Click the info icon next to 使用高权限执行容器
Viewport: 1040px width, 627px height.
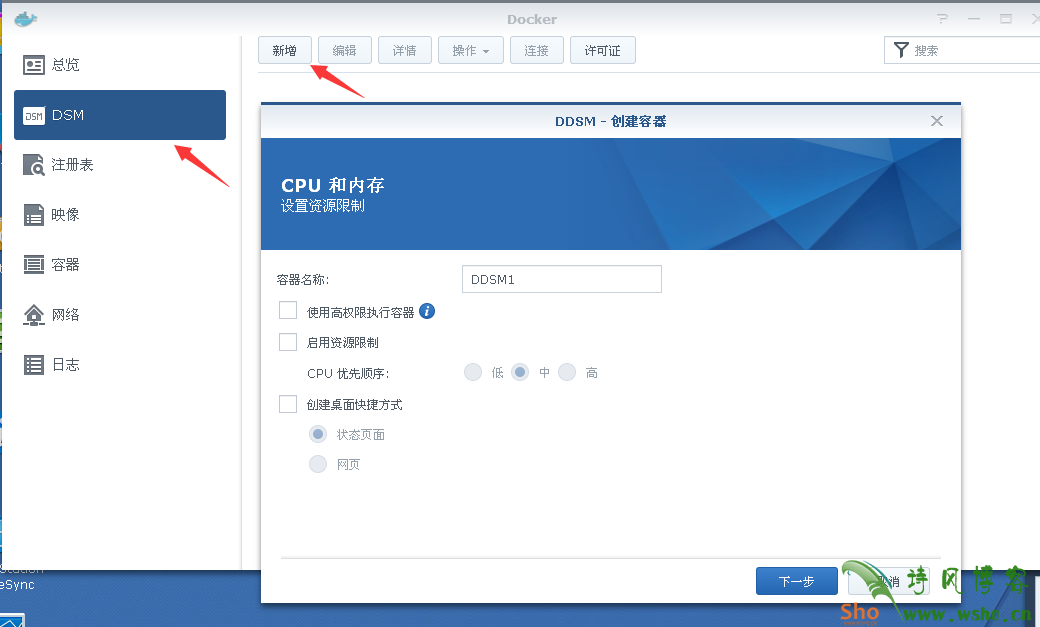pos(426,310)
